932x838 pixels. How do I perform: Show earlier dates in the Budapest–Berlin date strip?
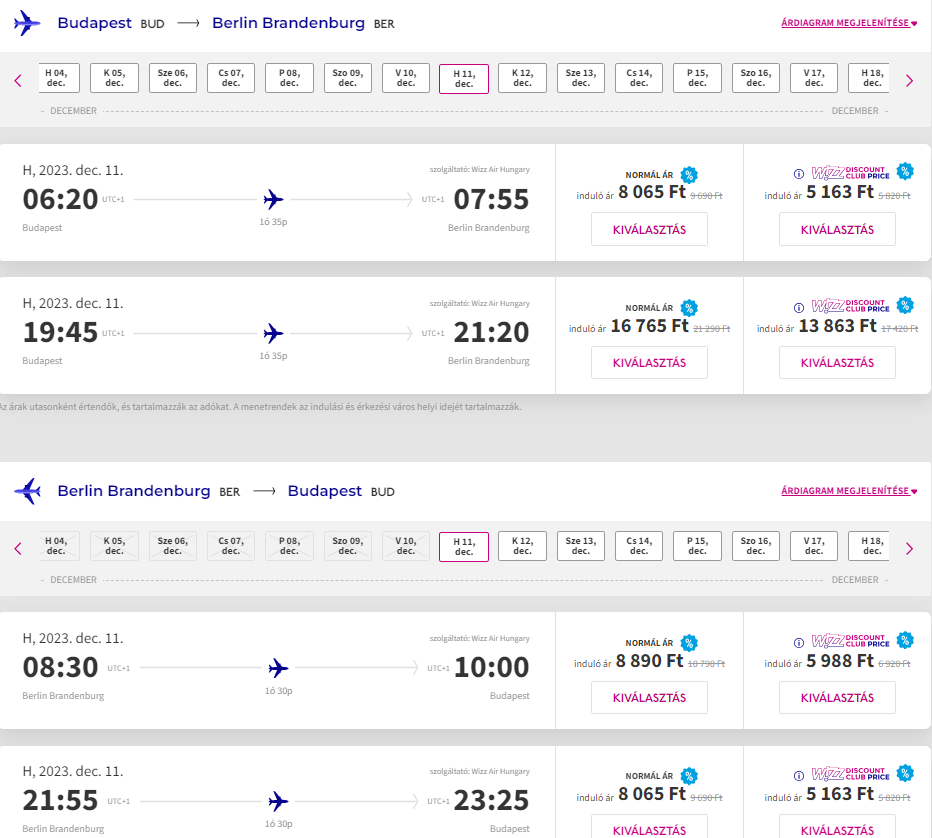18,80
